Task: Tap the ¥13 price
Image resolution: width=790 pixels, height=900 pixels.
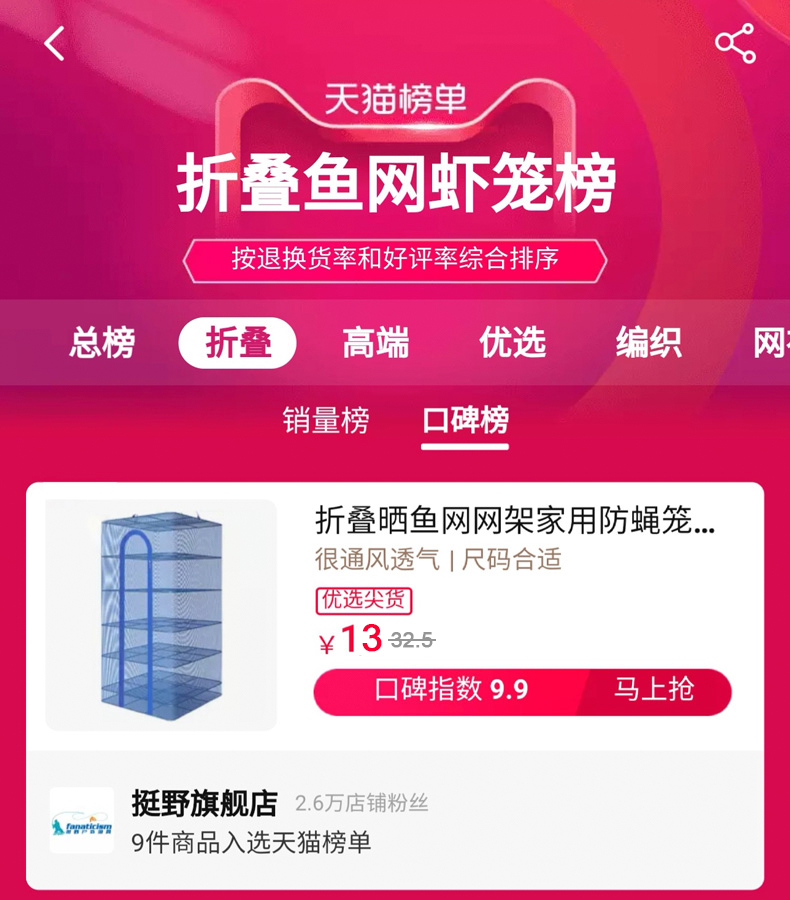Action: click(x=351, y=638)
